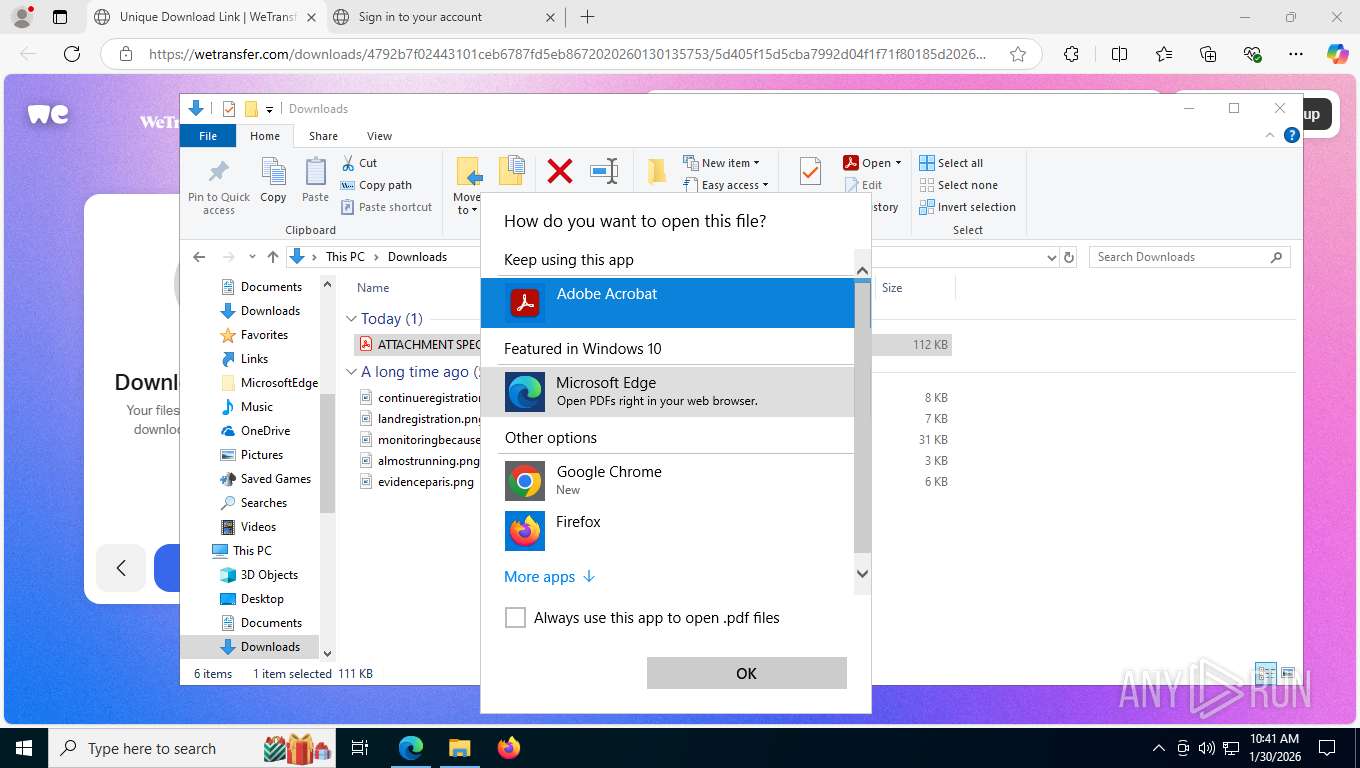
Task: Click Select all in the ribbon
Action: (x=951, y=163)
